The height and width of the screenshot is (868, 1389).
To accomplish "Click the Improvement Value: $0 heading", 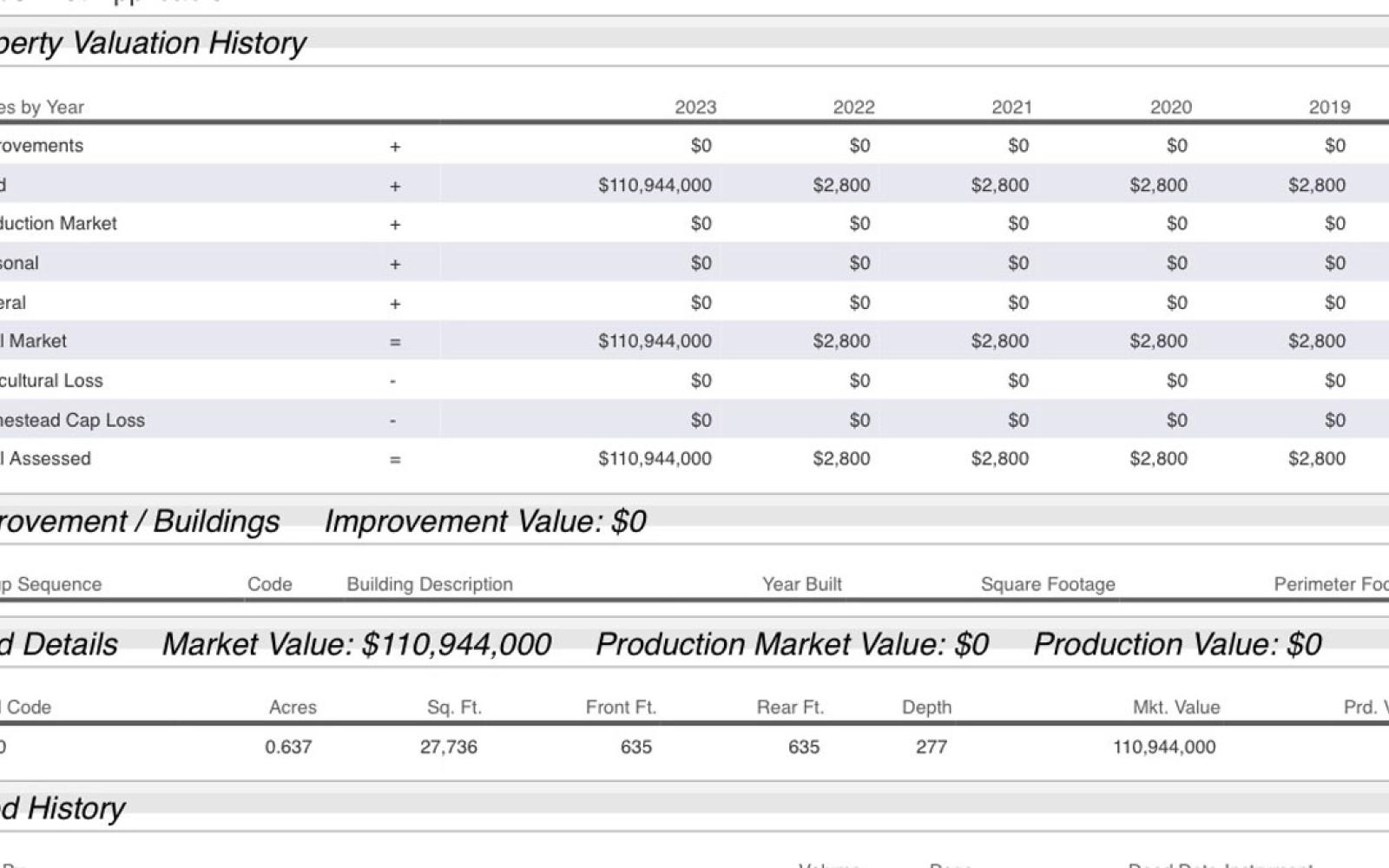I will [484, 521].
